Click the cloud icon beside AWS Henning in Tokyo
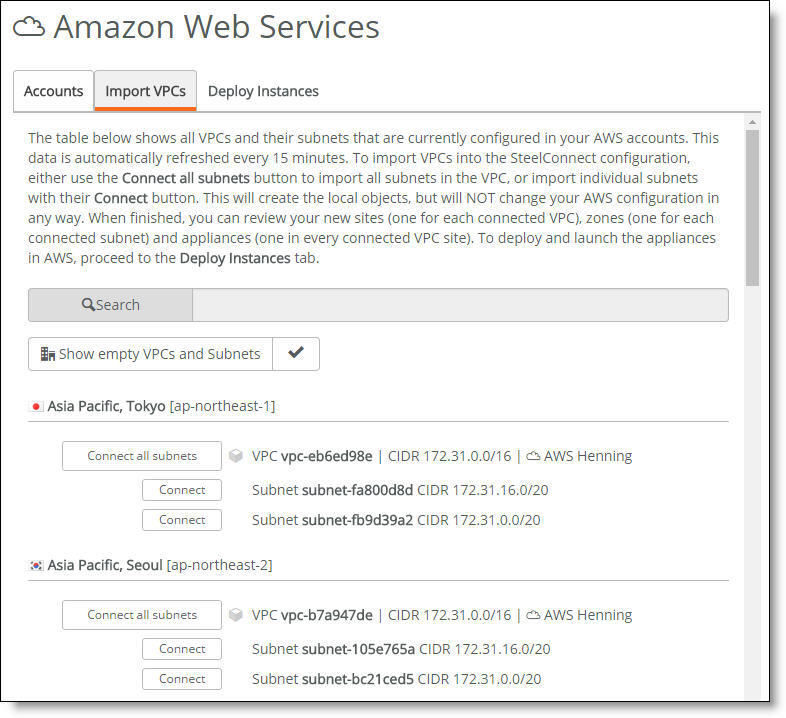 pos(533,456)
